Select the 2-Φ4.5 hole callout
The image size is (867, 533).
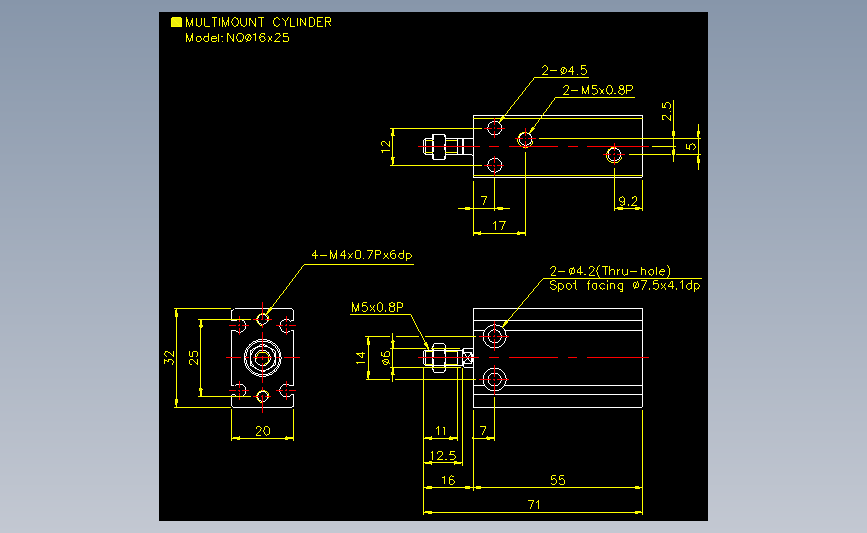[x=564, y=71]
